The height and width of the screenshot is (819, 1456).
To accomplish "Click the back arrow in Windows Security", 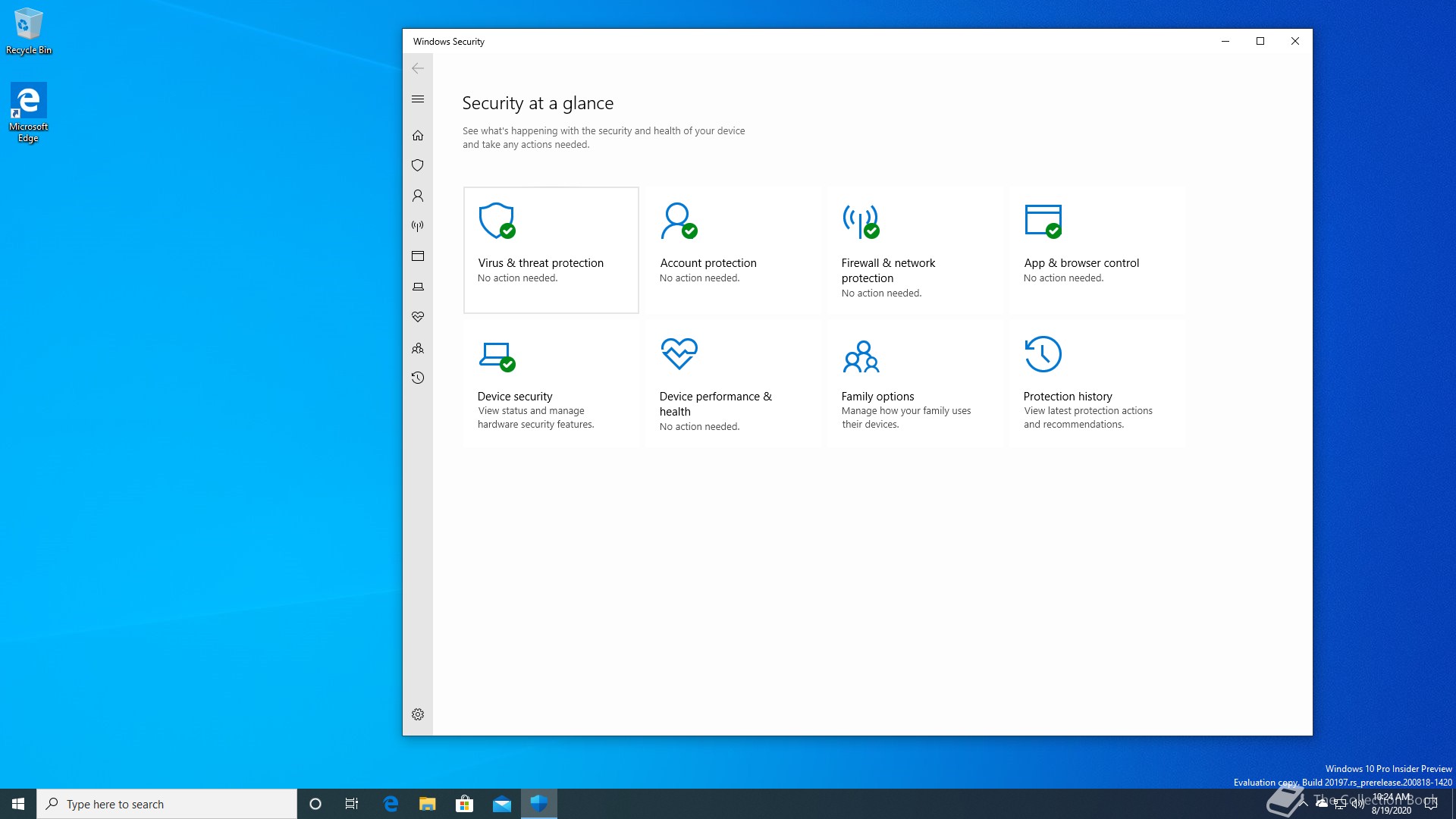I will pyautogui.click(x=418, y=68).
